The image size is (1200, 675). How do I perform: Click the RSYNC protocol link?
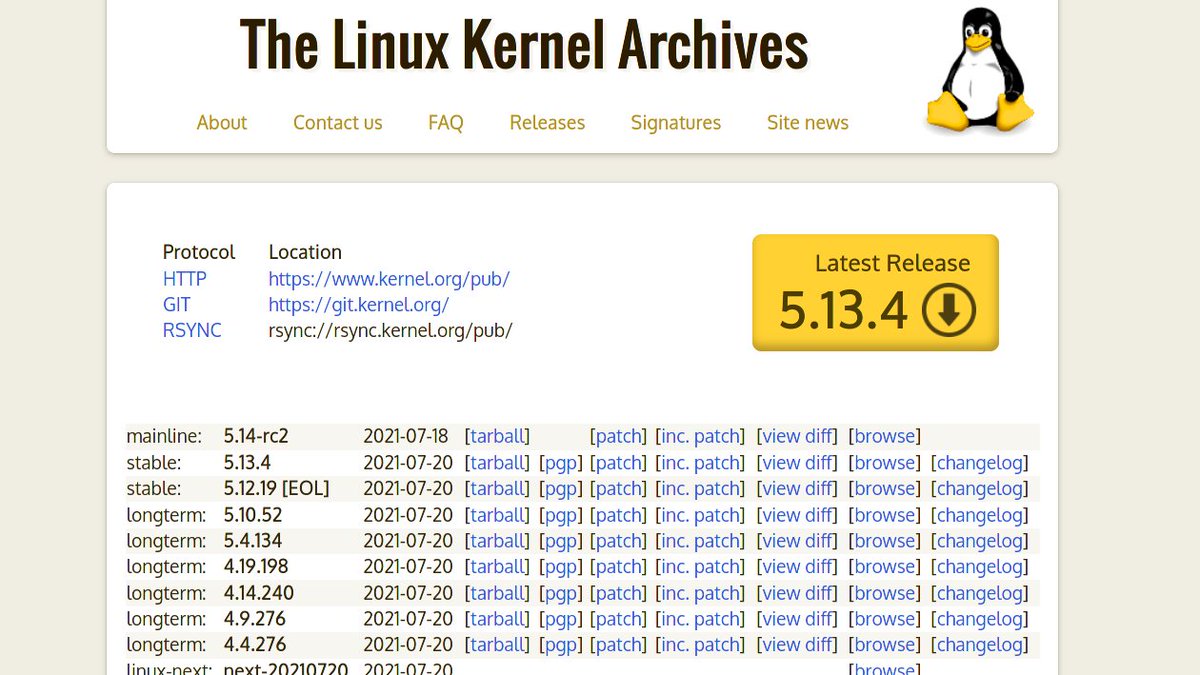coord(192,331)
